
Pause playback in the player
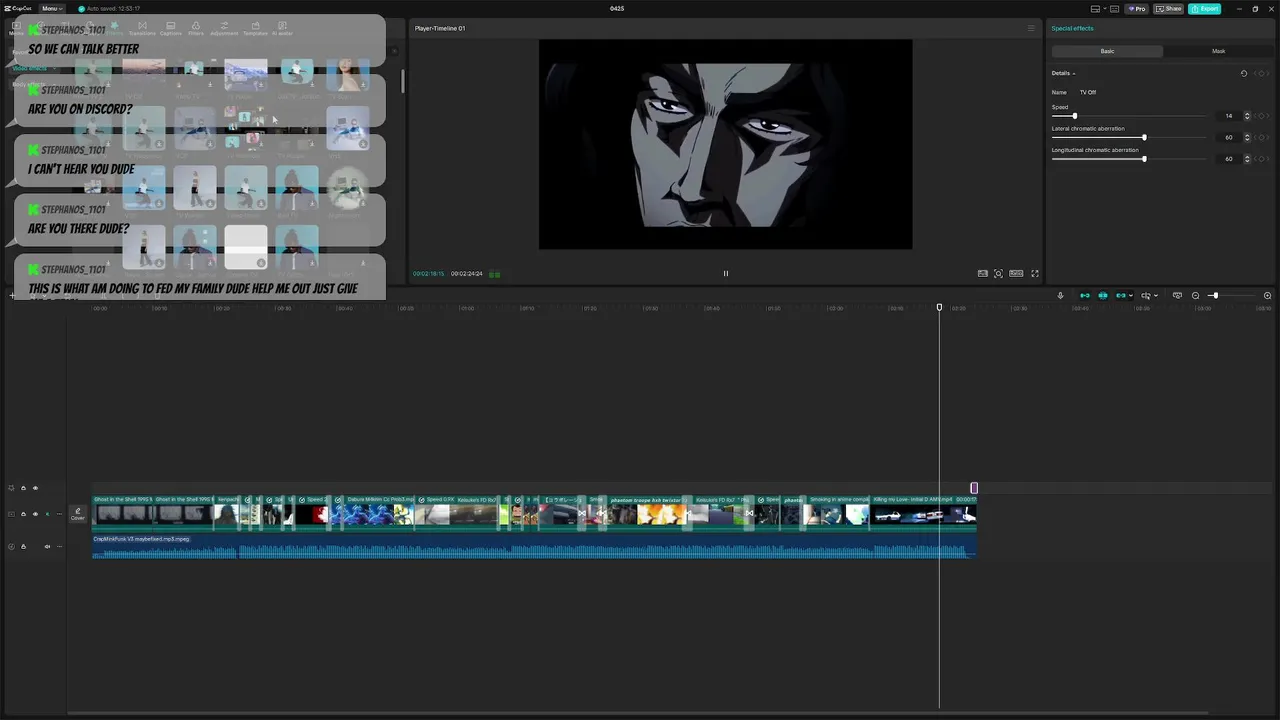point(726,273)
